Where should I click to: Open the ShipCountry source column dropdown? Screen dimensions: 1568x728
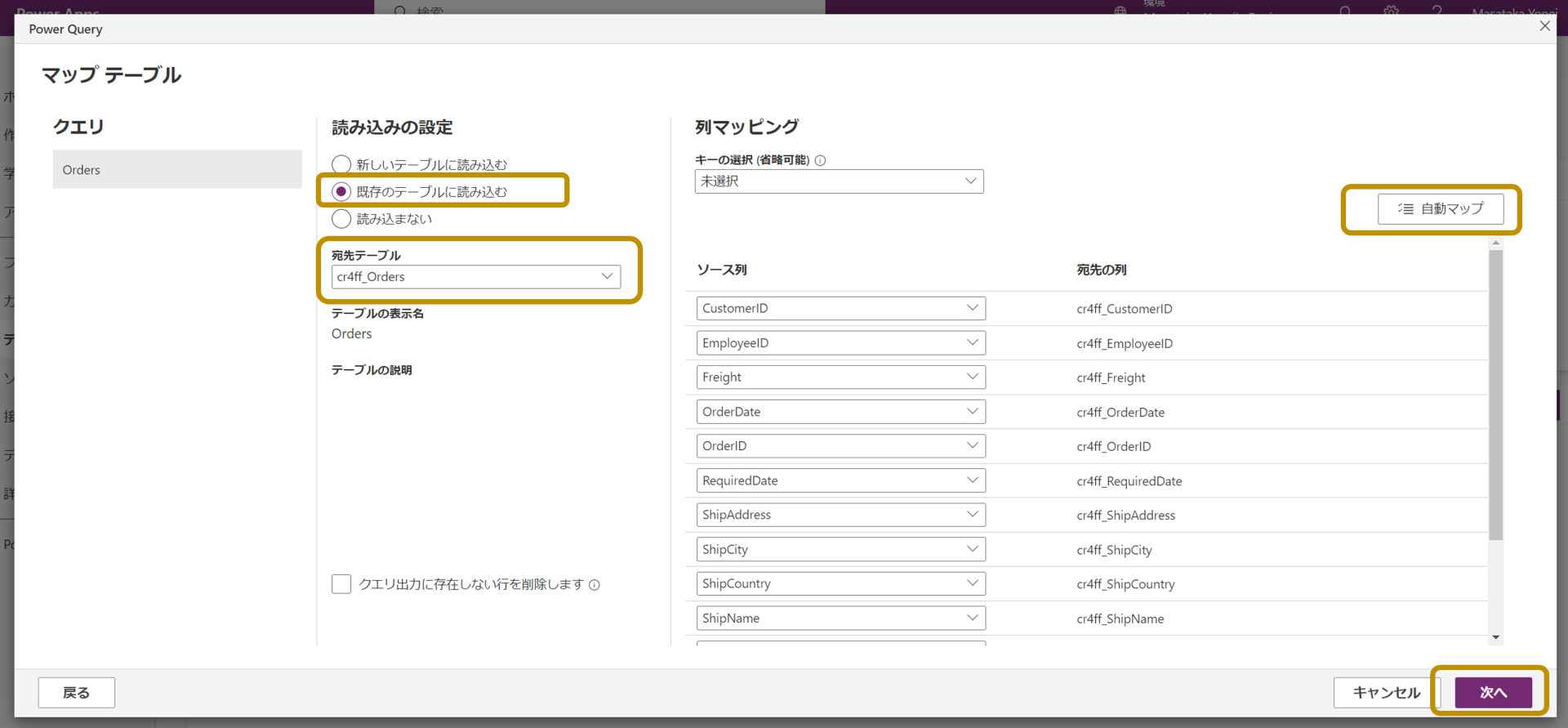[x=841, y=583]
